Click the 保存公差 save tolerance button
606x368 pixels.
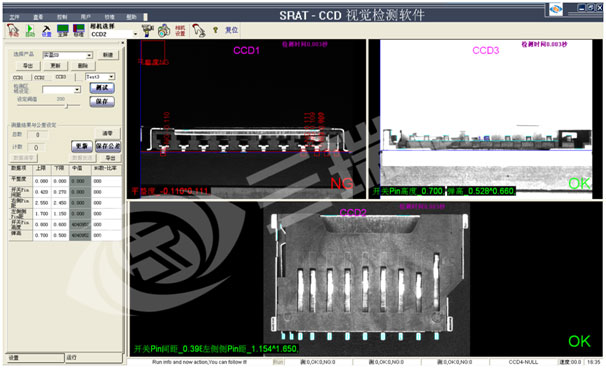108,146
